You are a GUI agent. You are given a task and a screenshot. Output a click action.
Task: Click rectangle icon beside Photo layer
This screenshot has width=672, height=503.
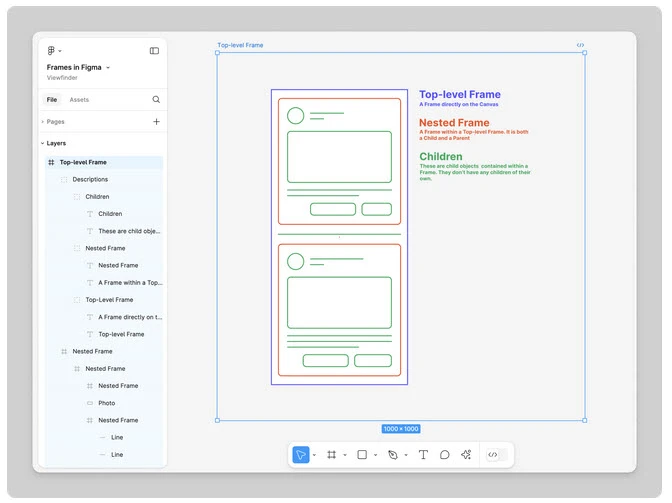[x=90, y=403]
